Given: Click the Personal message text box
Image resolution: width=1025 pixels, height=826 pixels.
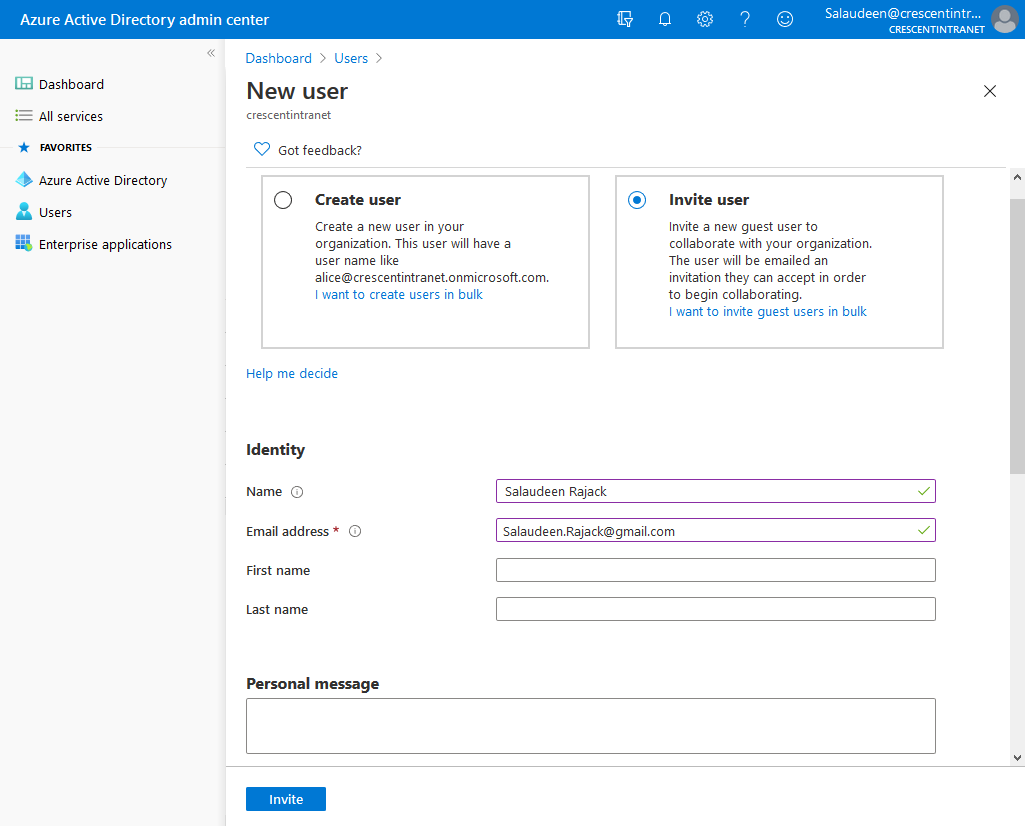Looking at the screenshot, I should [590, 726].
